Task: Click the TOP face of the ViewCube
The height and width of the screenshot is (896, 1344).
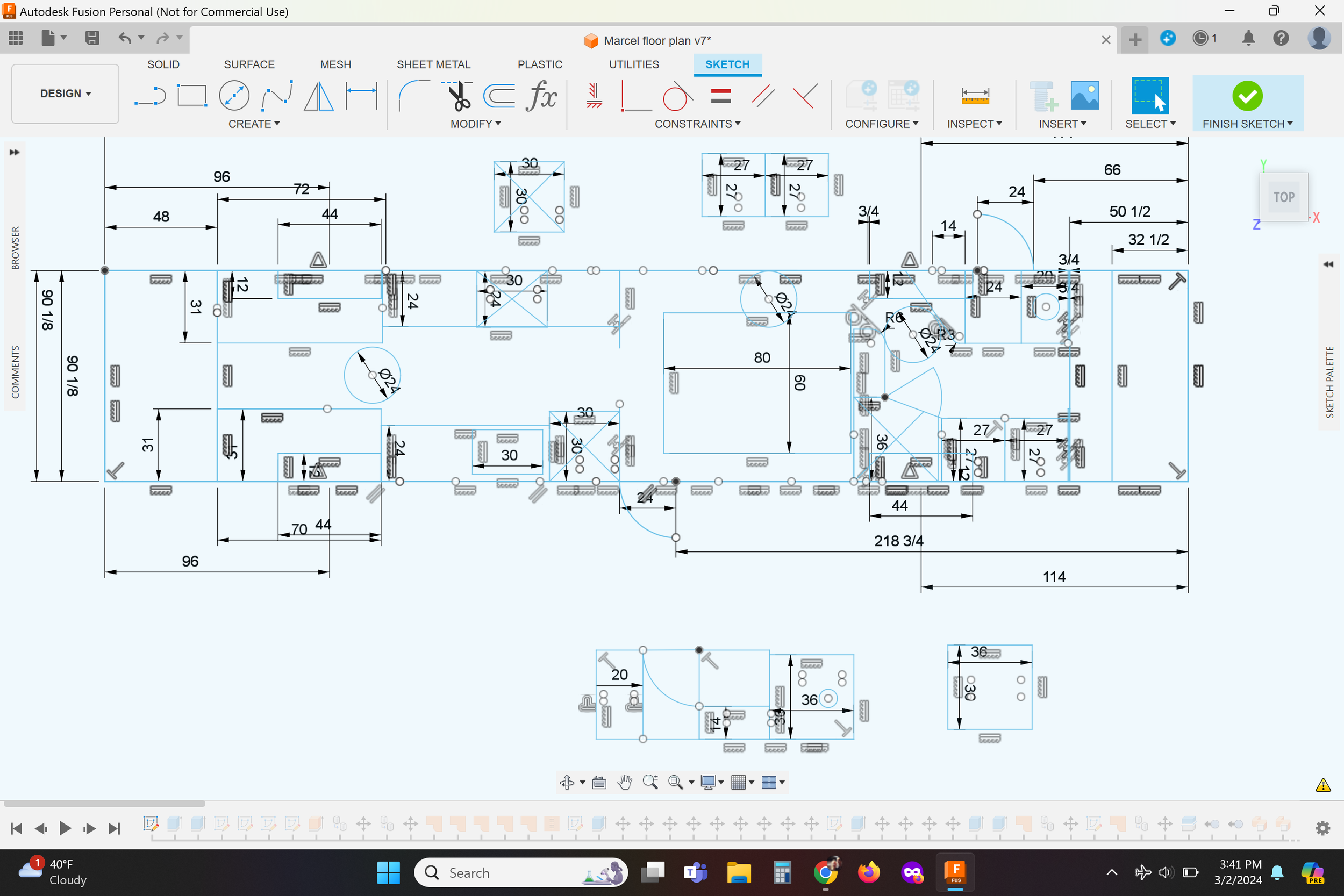Action: point(1283,197)
